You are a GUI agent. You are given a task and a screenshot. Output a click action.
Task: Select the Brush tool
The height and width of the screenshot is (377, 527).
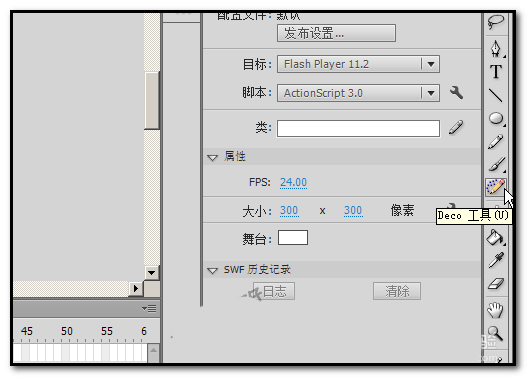click(x=497, y=164)
